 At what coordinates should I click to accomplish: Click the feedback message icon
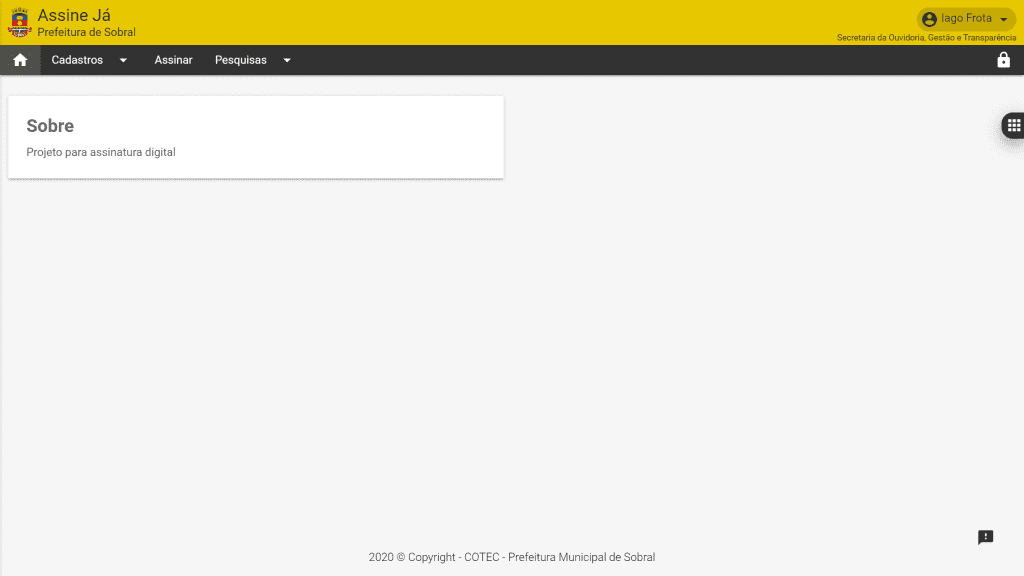[985, 537]
